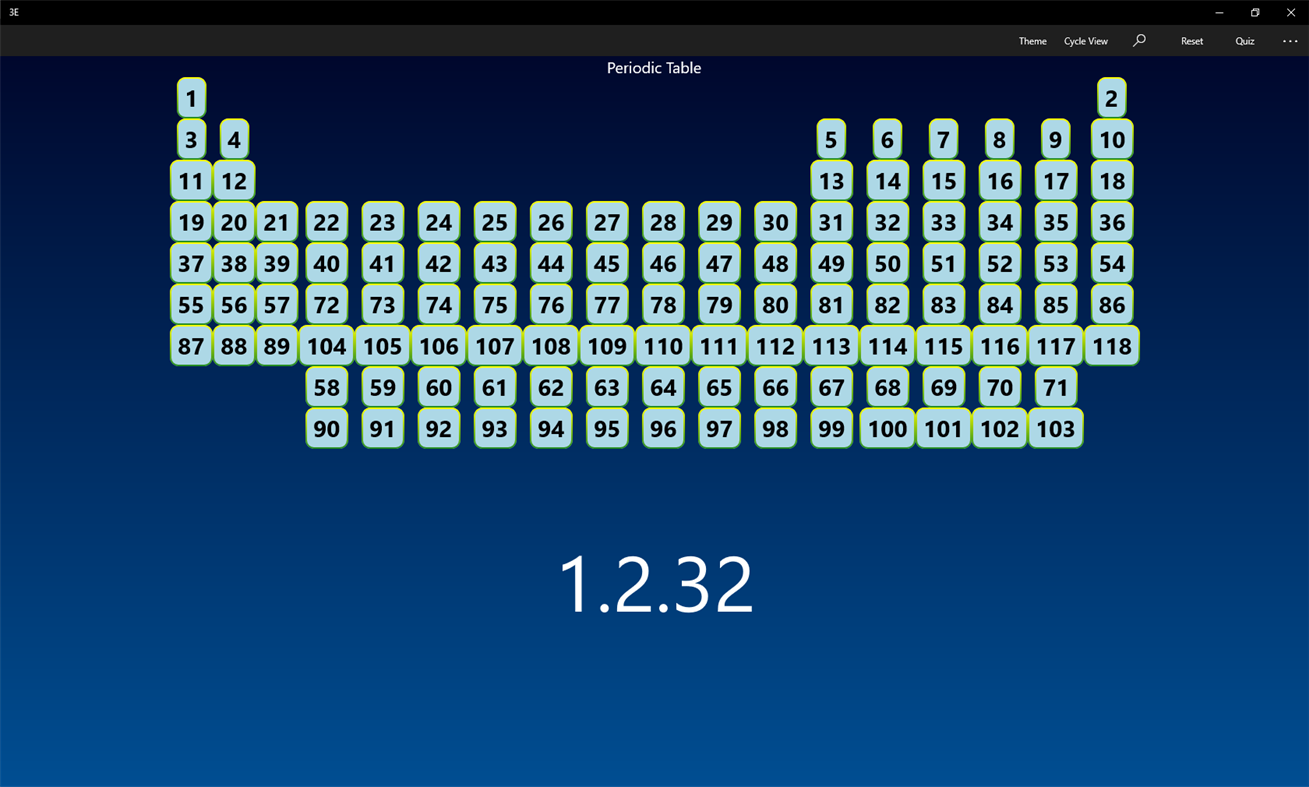Open the See More ellipsis menu
This screenshot has width=1309, height=787.
tap(1290, 40)
